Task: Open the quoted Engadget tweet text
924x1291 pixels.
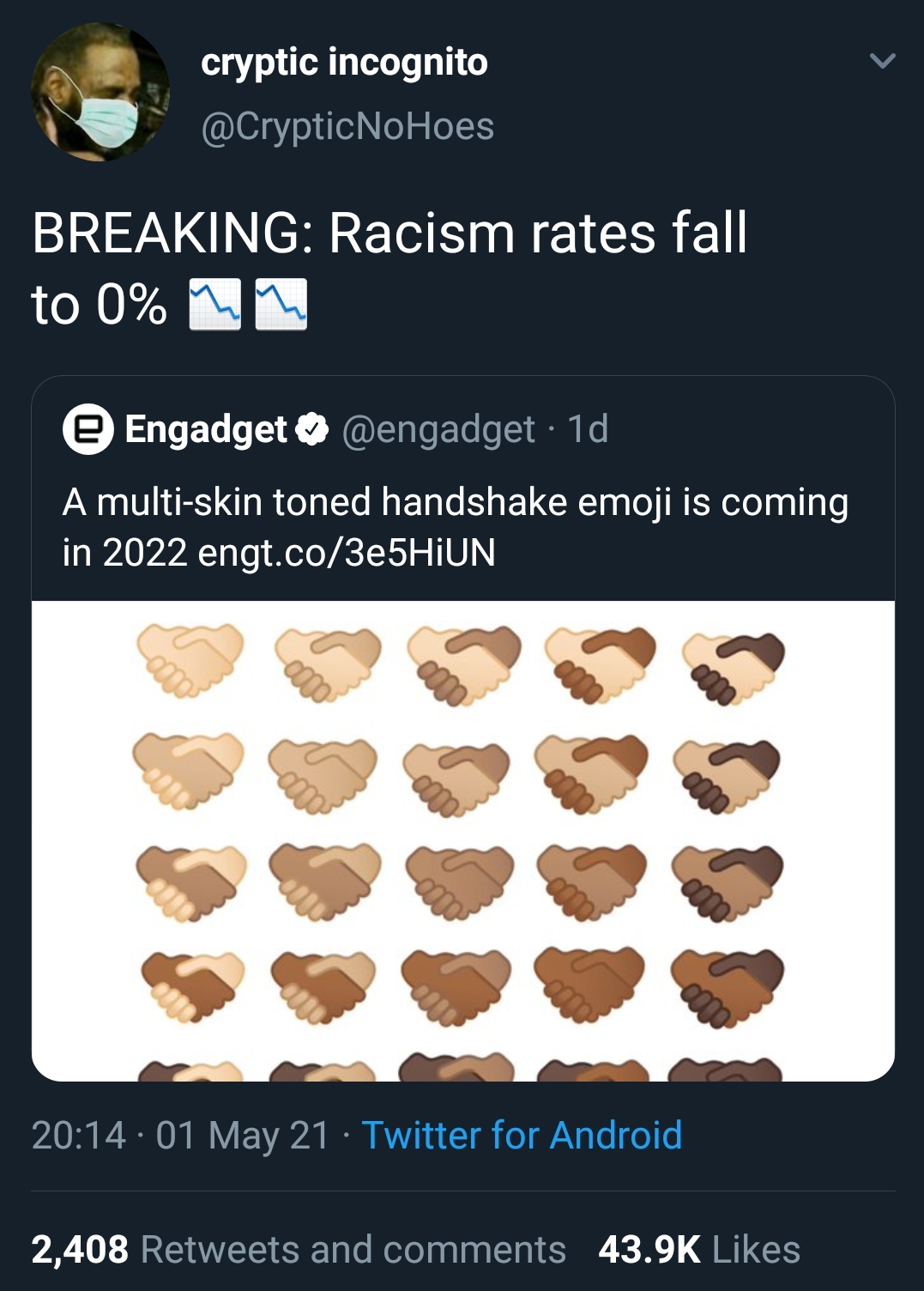Action: tap(455, 503)
